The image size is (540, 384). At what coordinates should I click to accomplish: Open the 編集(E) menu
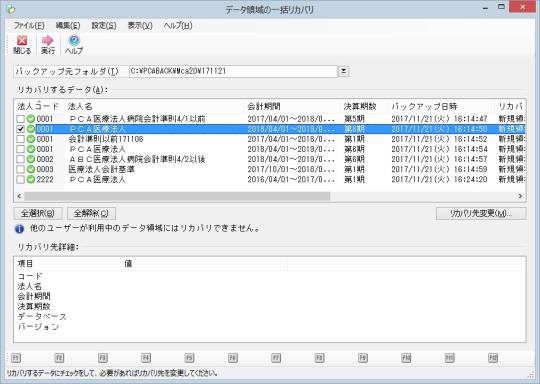point(68,26)
